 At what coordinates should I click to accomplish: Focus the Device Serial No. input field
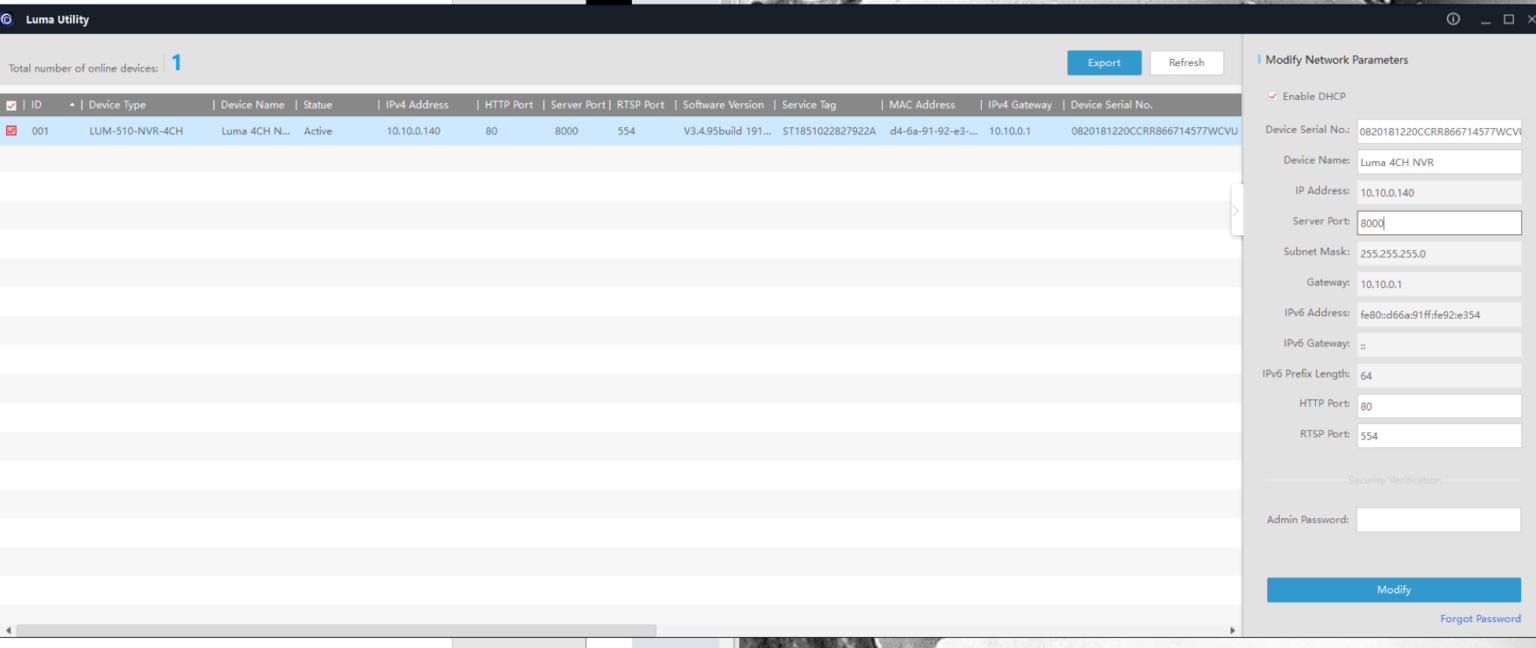point(1439,131)
